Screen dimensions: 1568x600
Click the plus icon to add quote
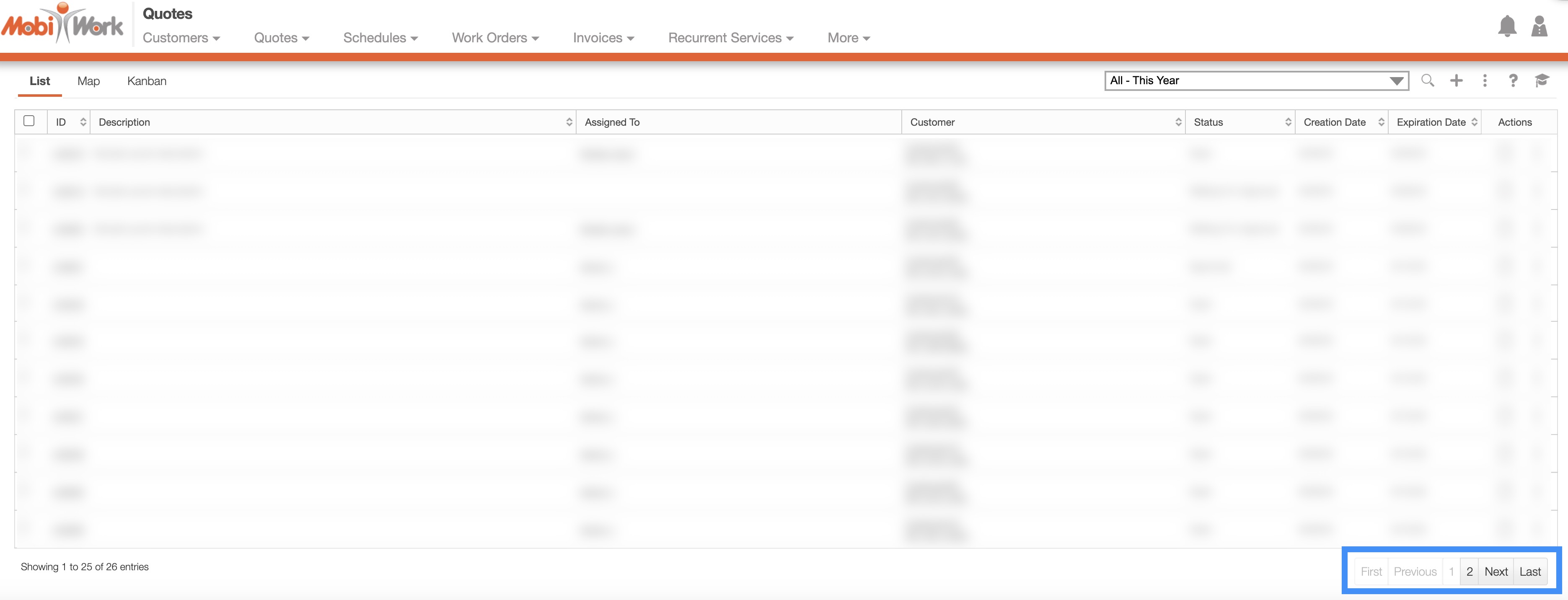[1456, 80]
